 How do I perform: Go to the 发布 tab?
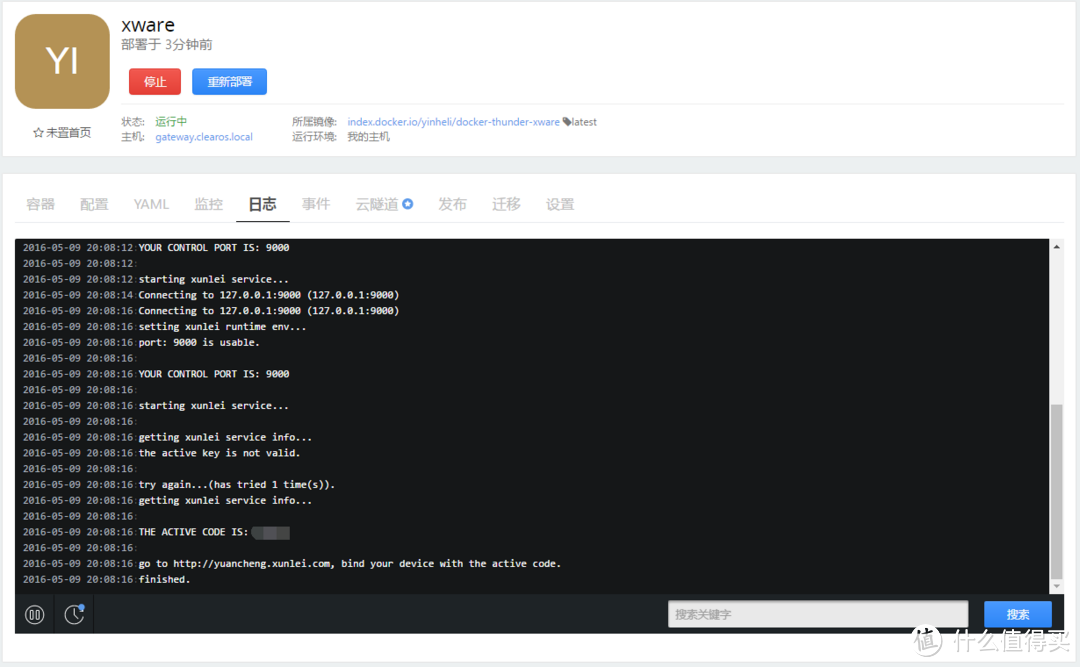[452, 204]
